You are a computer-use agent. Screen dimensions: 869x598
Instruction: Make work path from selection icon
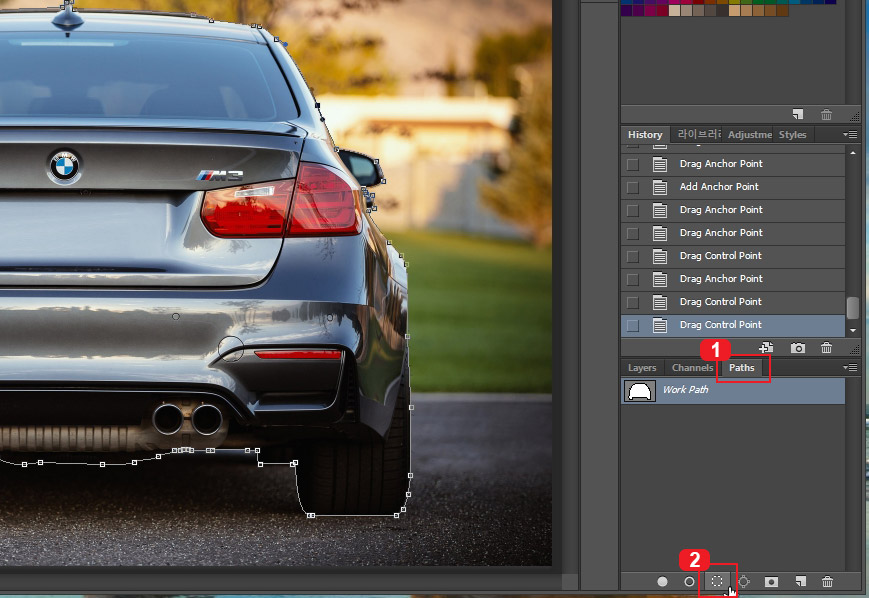(744, 581)
